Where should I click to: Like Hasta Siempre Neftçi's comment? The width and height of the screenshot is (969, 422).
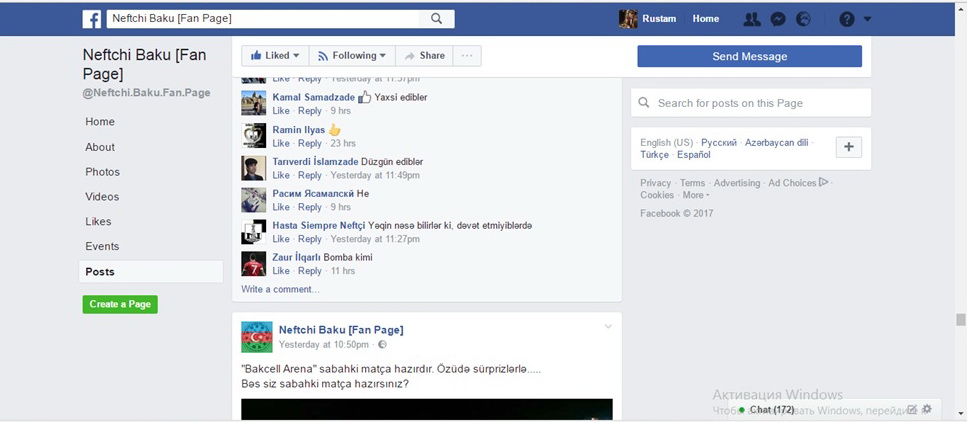click(281, 238)
